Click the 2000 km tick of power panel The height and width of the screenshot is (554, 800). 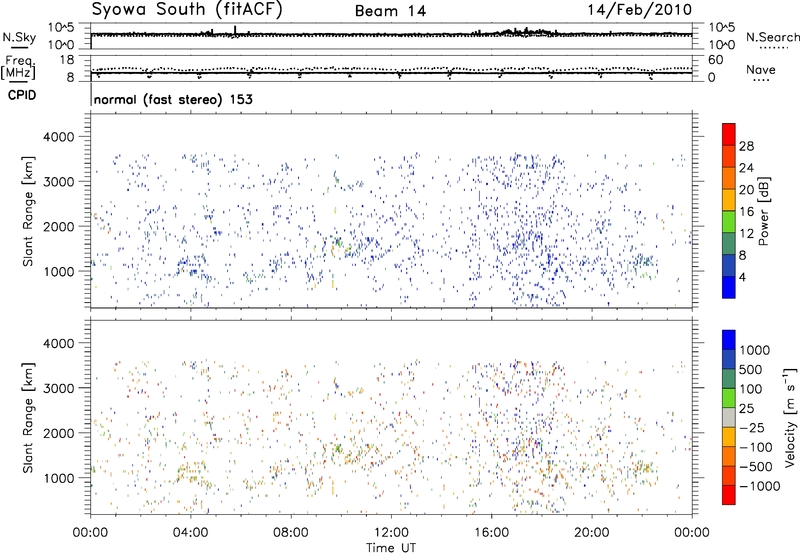pos(59,226)
